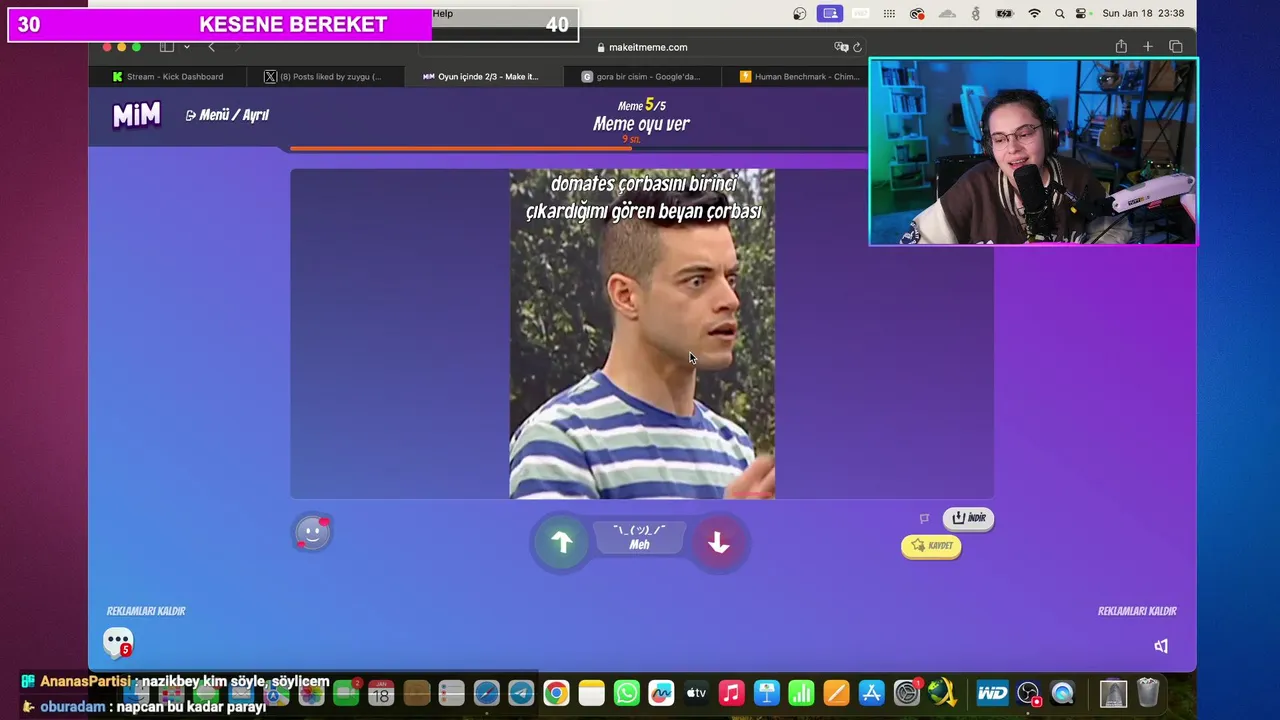Click the right Reklamları Kaldır link
This screenshot has width=1280, height=720.
pos(1137,611)
